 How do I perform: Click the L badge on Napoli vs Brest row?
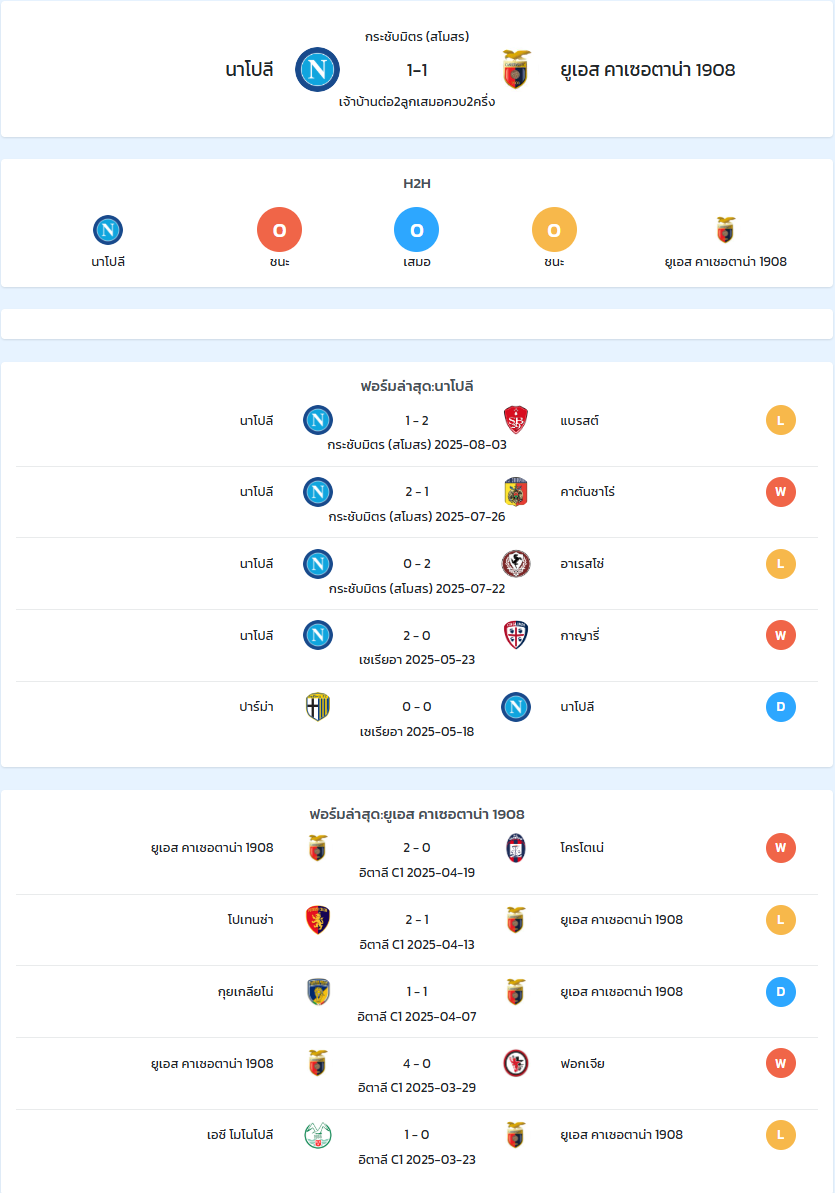tap(781, 420)
